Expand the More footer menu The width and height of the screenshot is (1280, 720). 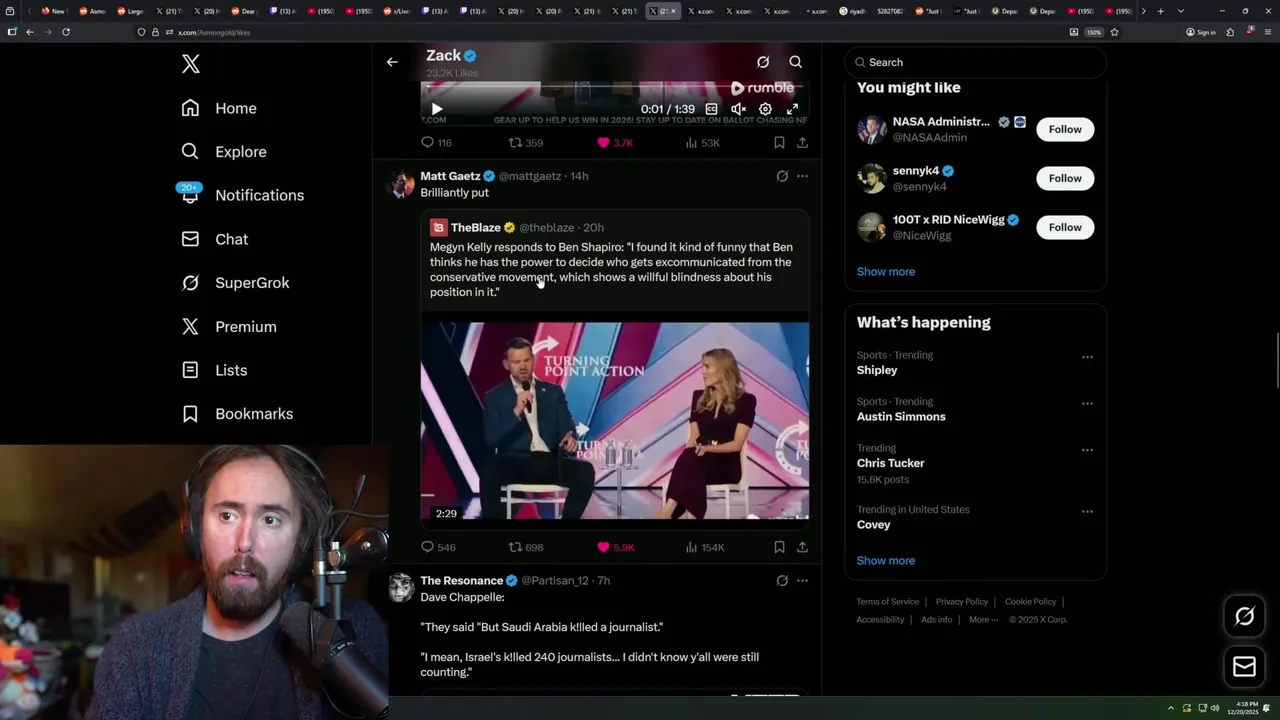click(x=982, y=620)
